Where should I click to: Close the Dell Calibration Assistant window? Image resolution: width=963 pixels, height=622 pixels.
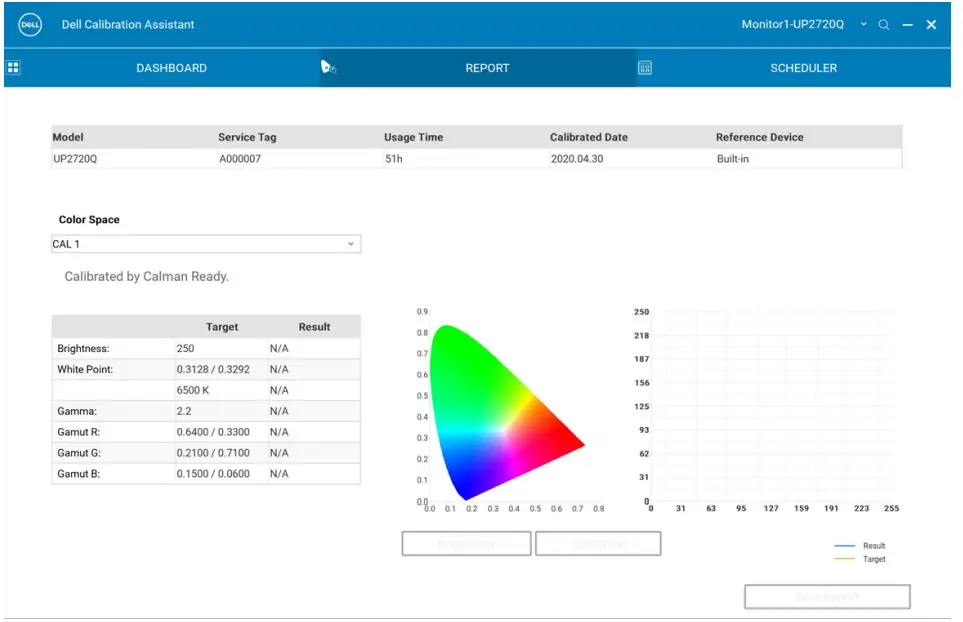932,25
